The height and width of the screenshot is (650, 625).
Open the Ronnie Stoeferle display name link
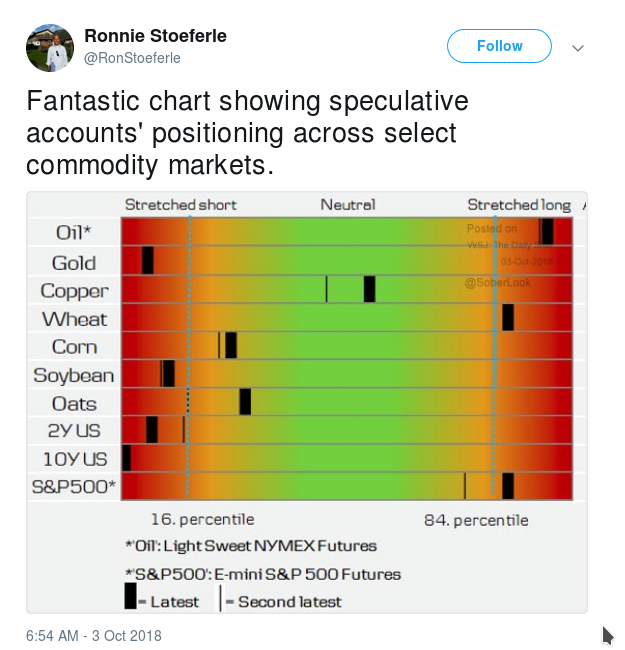[155, 36]
